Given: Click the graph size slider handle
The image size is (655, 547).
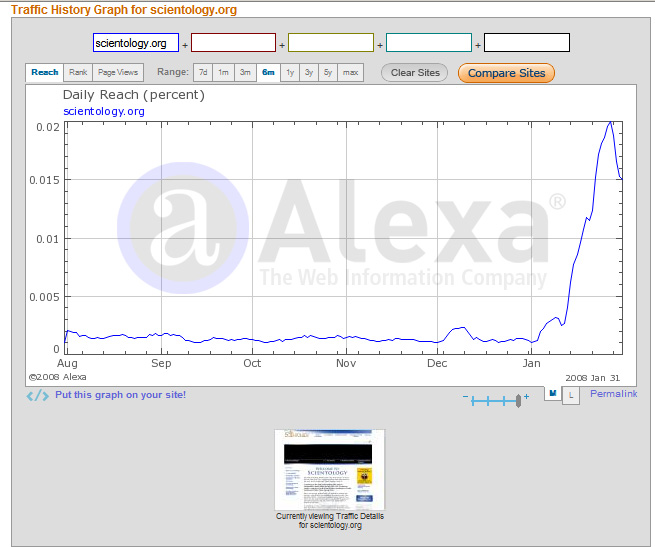Looking at the screenshot, I should point(518,401).
